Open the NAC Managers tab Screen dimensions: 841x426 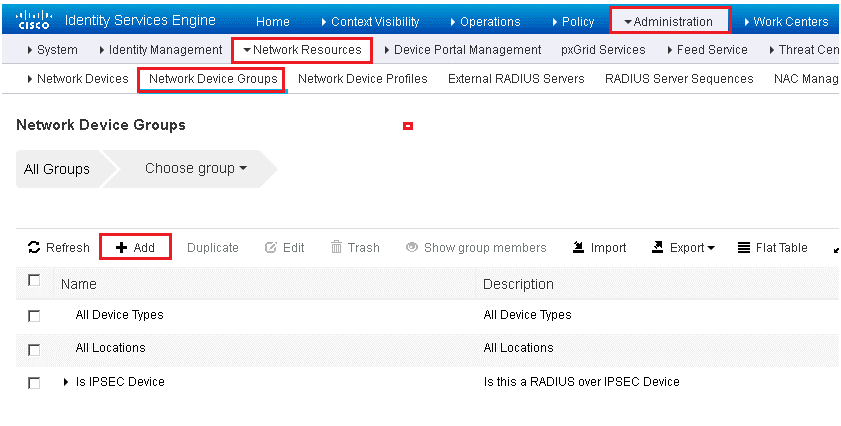[x=807, y=79]
